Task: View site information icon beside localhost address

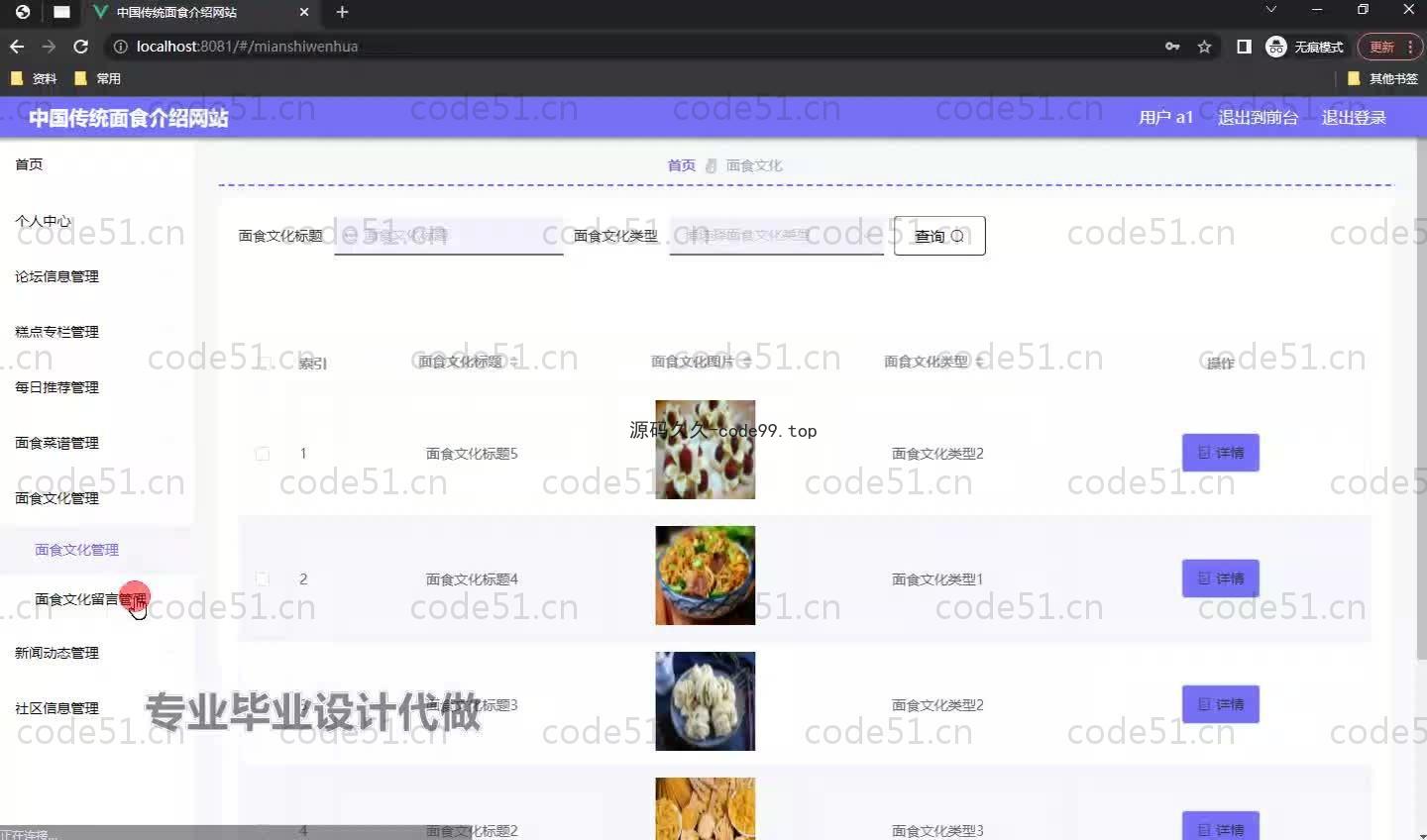Action: 120,47
